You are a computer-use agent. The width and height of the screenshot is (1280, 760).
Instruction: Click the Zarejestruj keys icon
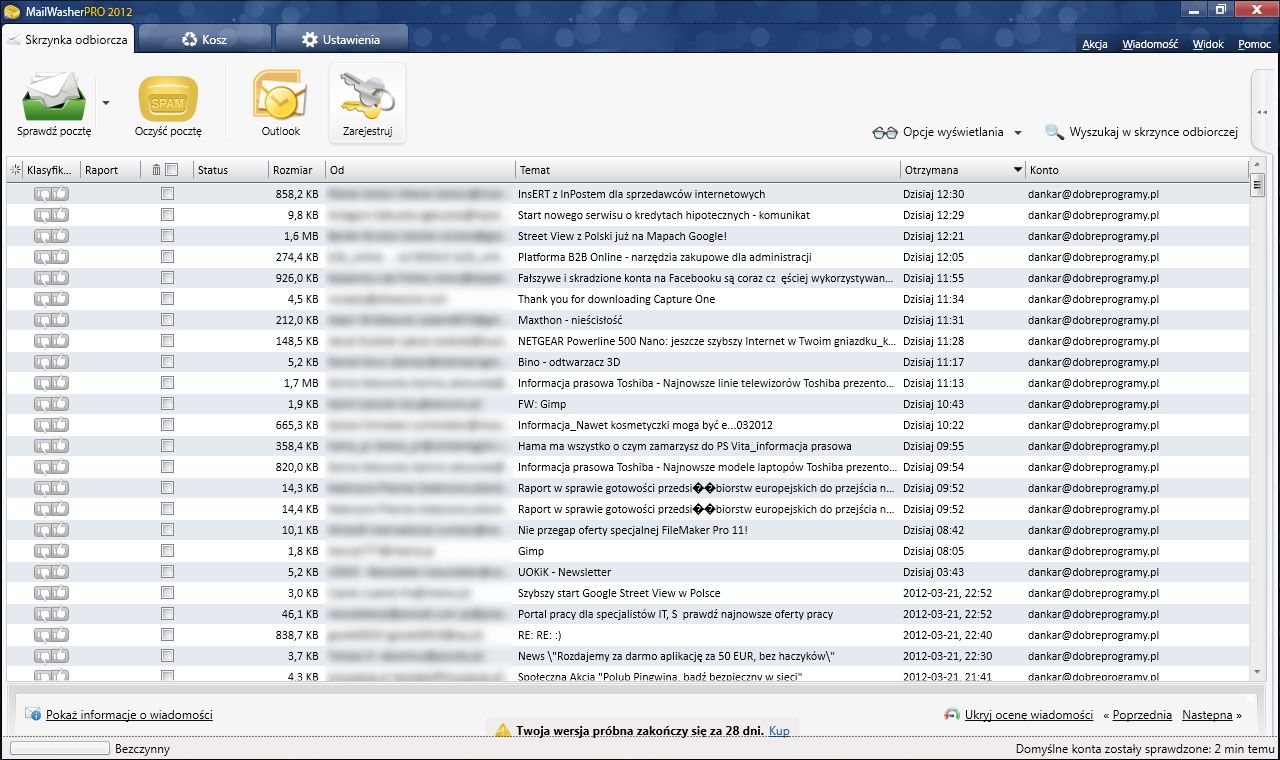(x=367, y=96)
